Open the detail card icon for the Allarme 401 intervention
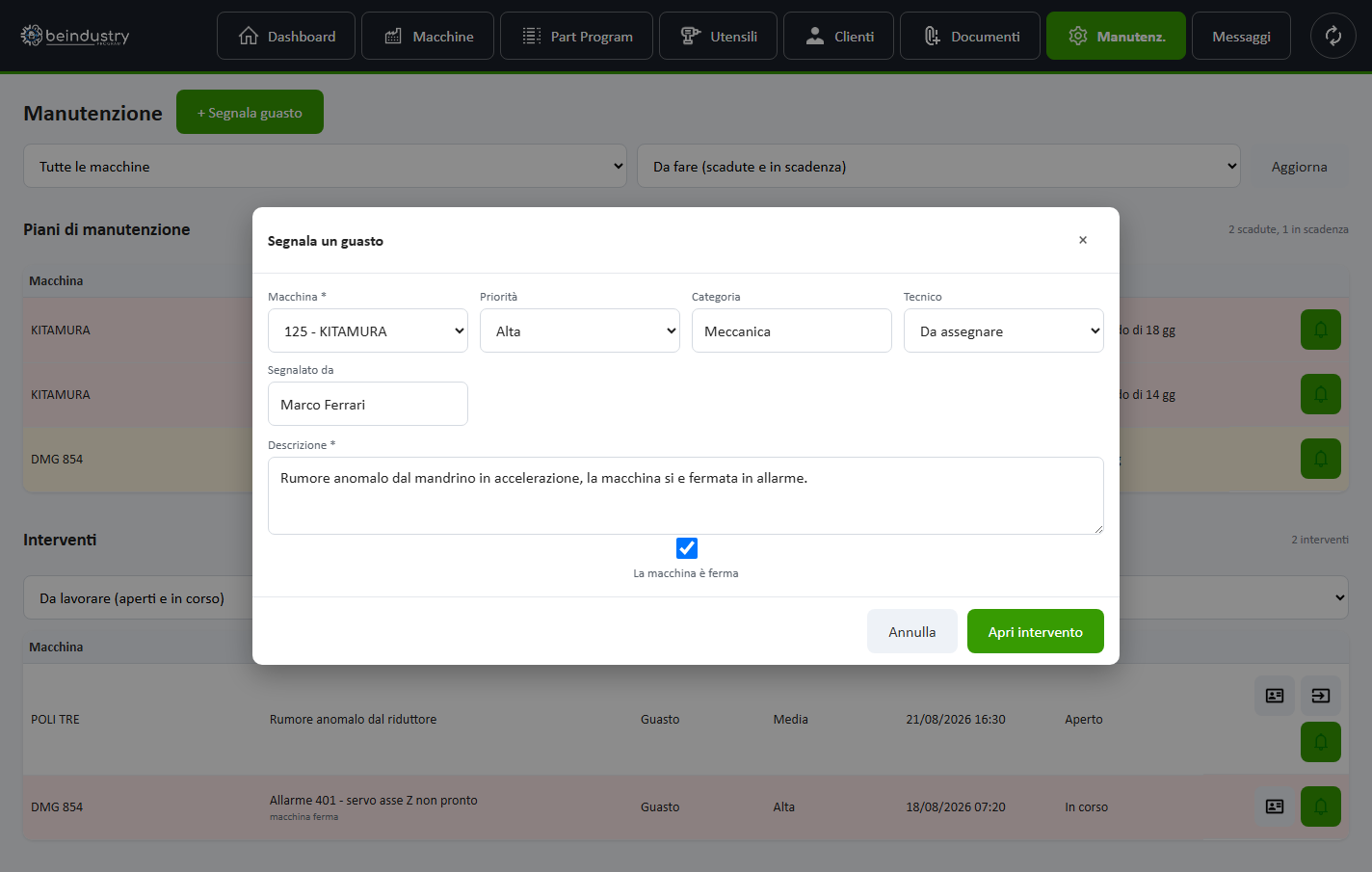The image size is (1372, 872). tap(1275, 806)
